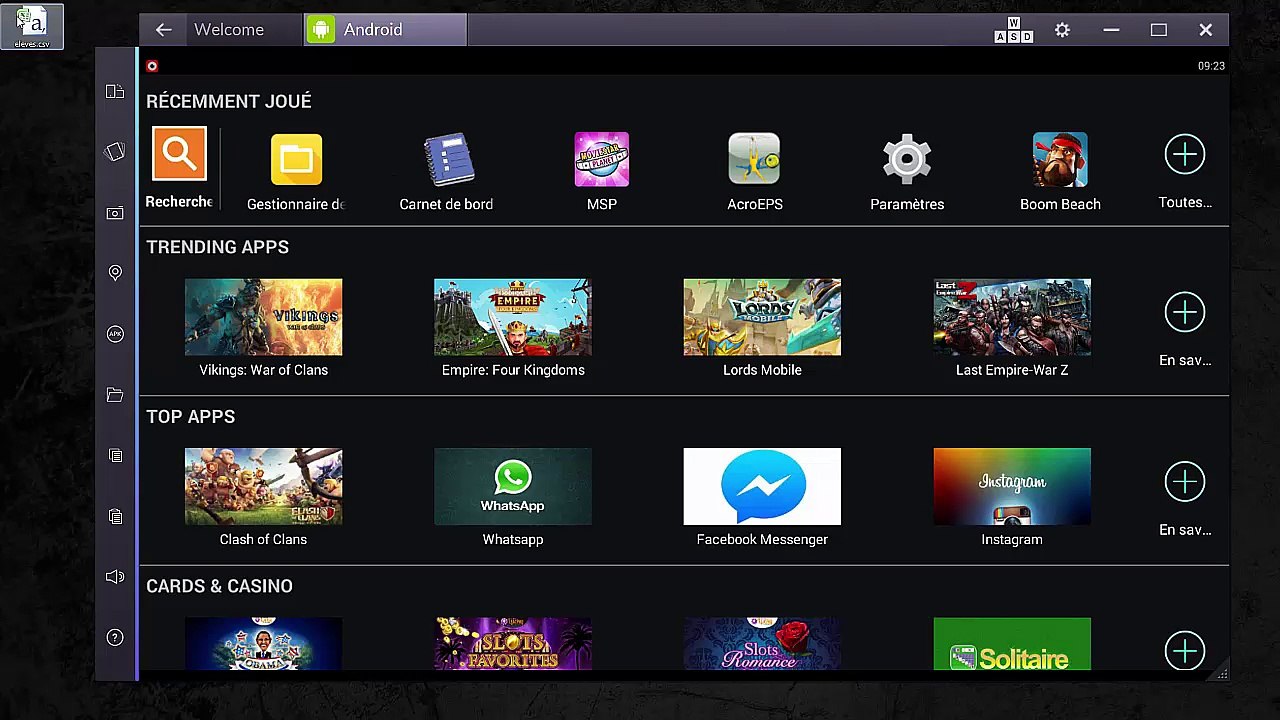Open the Slots Favorites thumbnail
Viewport: 1280px width, 720px height.
click(513, 644)
